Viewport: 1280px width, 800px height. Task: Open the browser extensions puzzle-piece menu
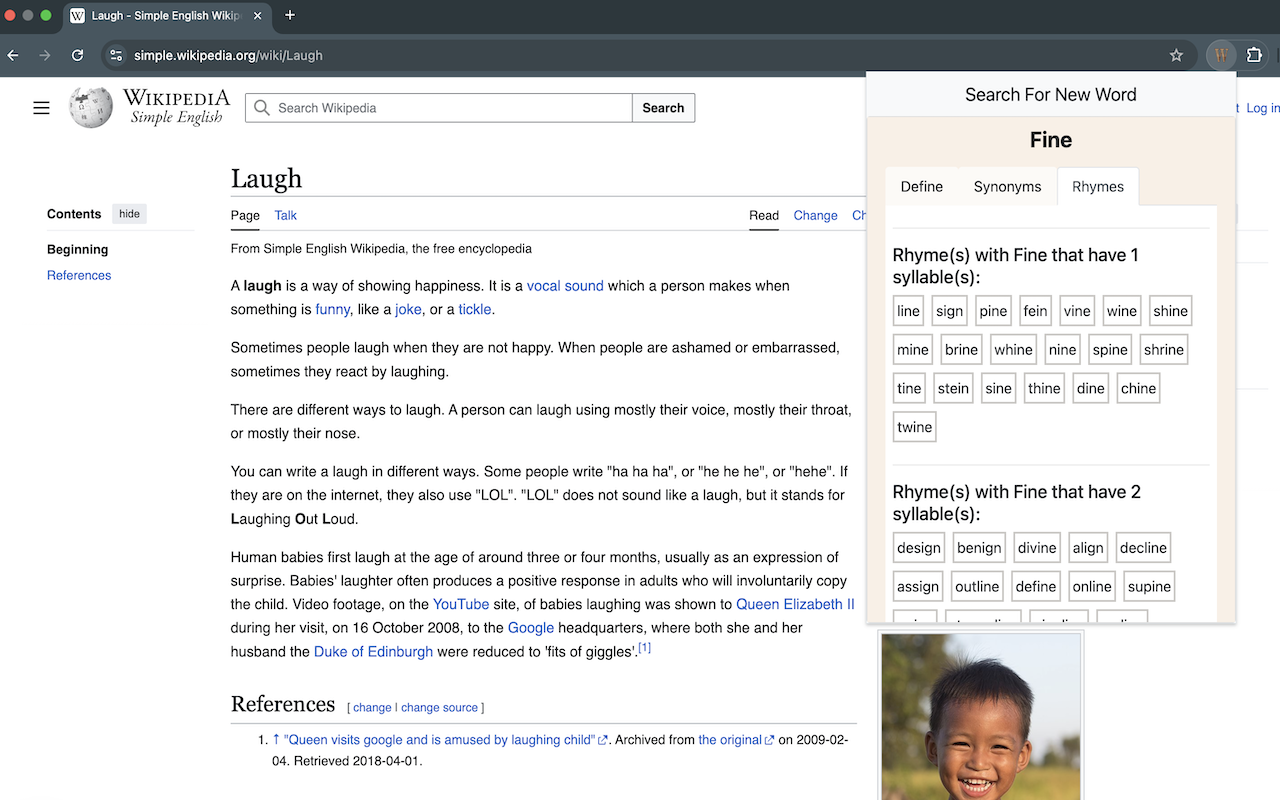(1254, 55)
